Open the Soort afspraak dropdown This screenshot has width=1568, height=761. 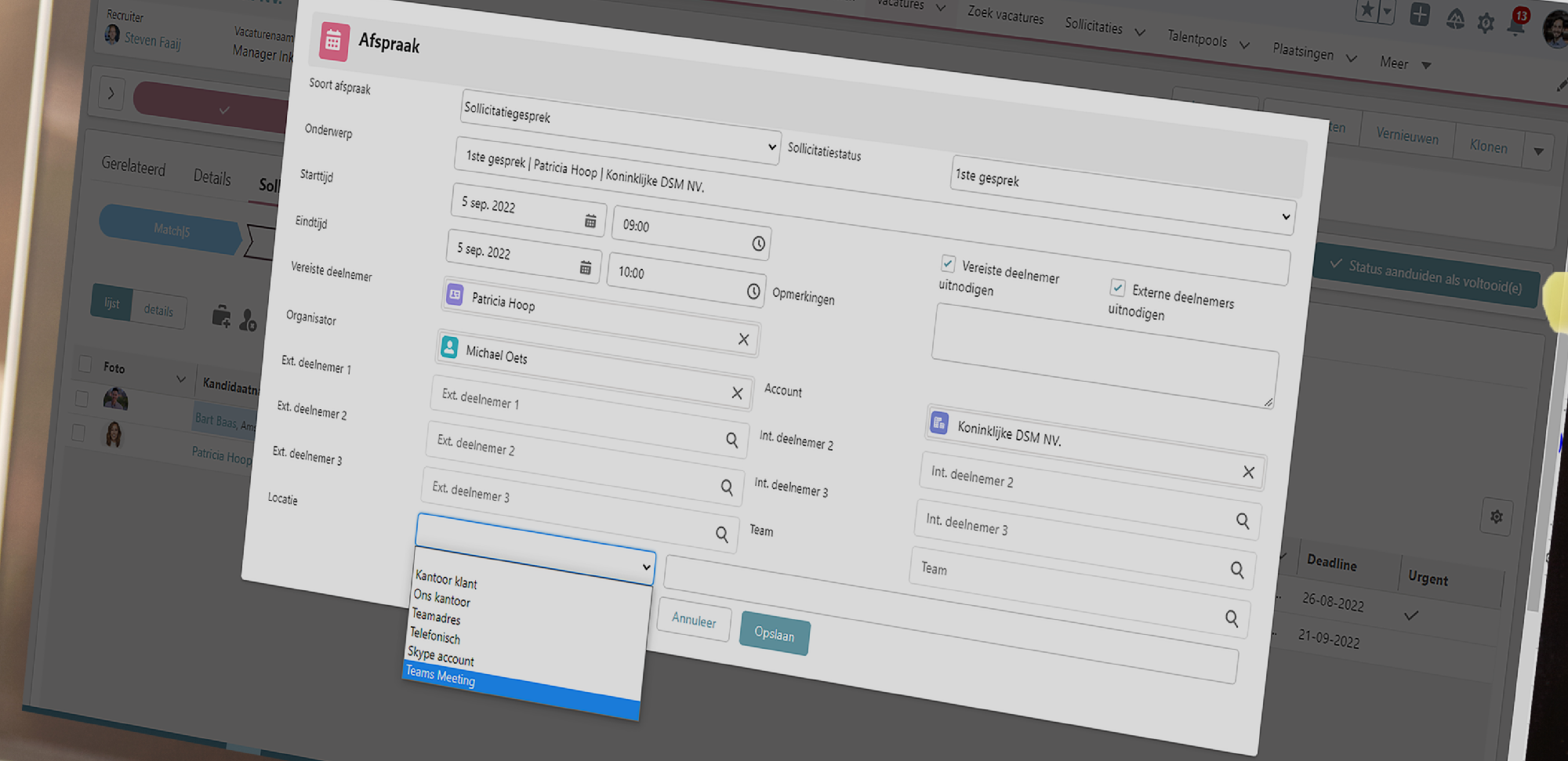[x=618, y=128]
